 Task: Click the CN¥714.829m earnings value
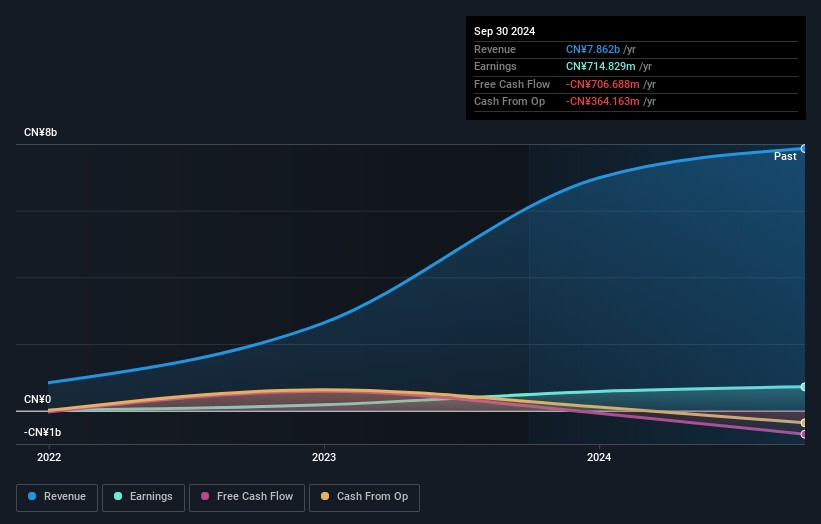pos(601,66)
